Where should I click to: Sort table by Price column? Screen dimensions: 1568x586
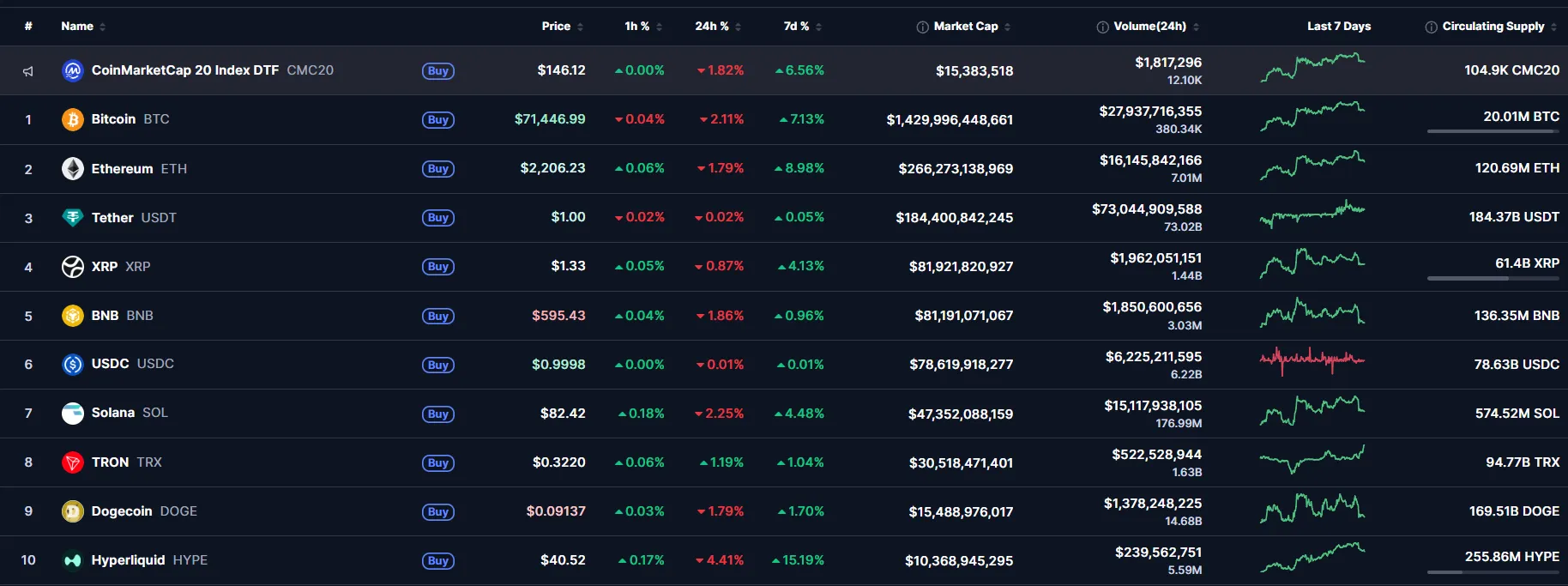click(556, 27)
